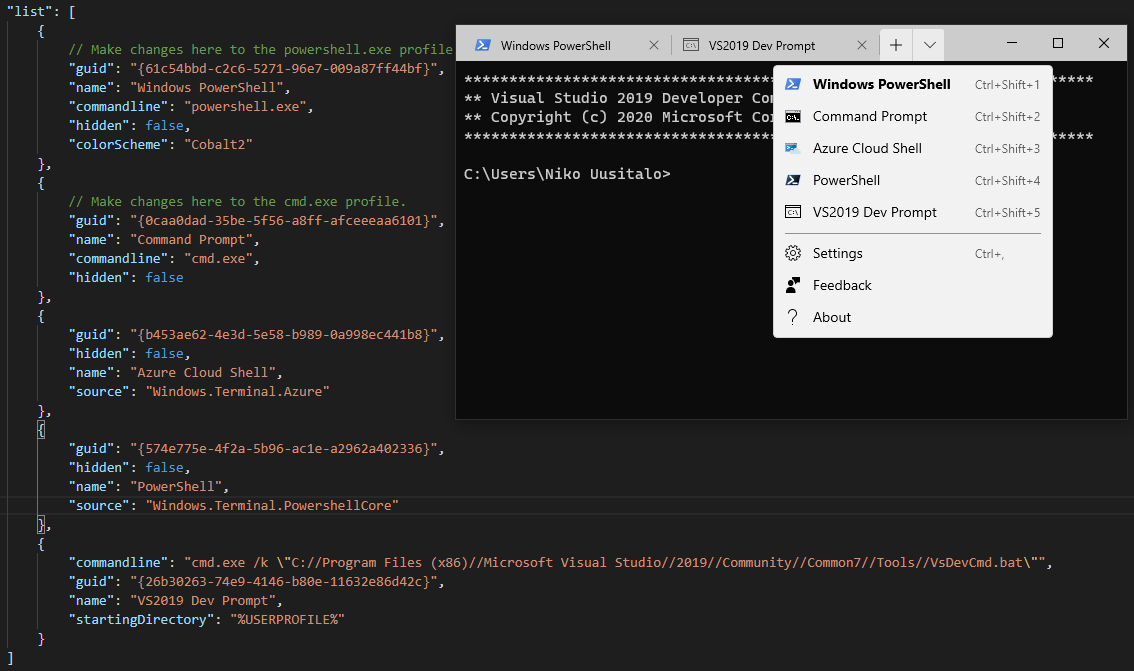Click the Copyright (c) 2020 Microsoft line
1134x671 pixels.
618,117
